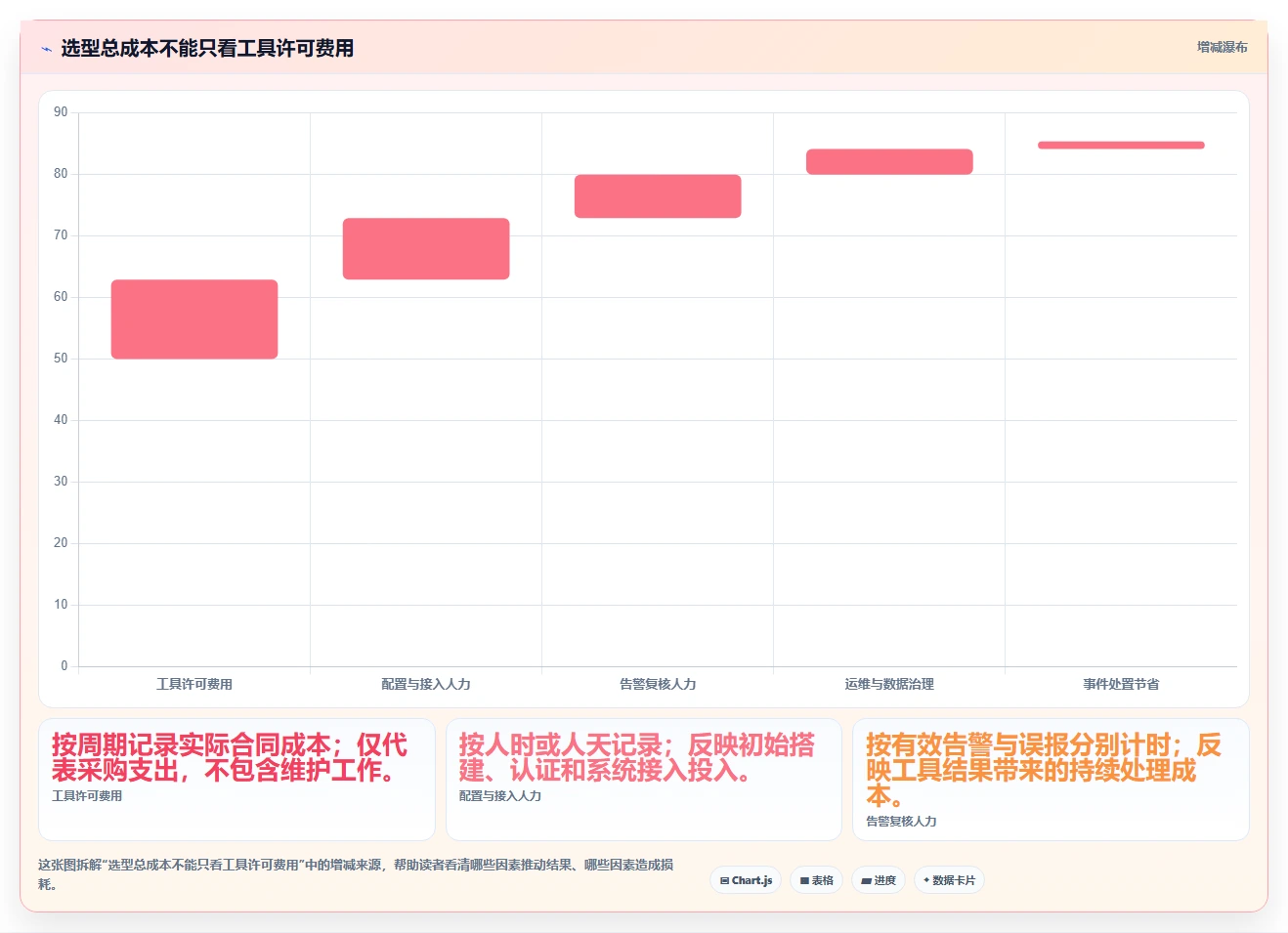The height and width of the screenshot is (933, 1288).
Task: Click the 工具许可费用 waterfall bar
Action: [194, 319]
